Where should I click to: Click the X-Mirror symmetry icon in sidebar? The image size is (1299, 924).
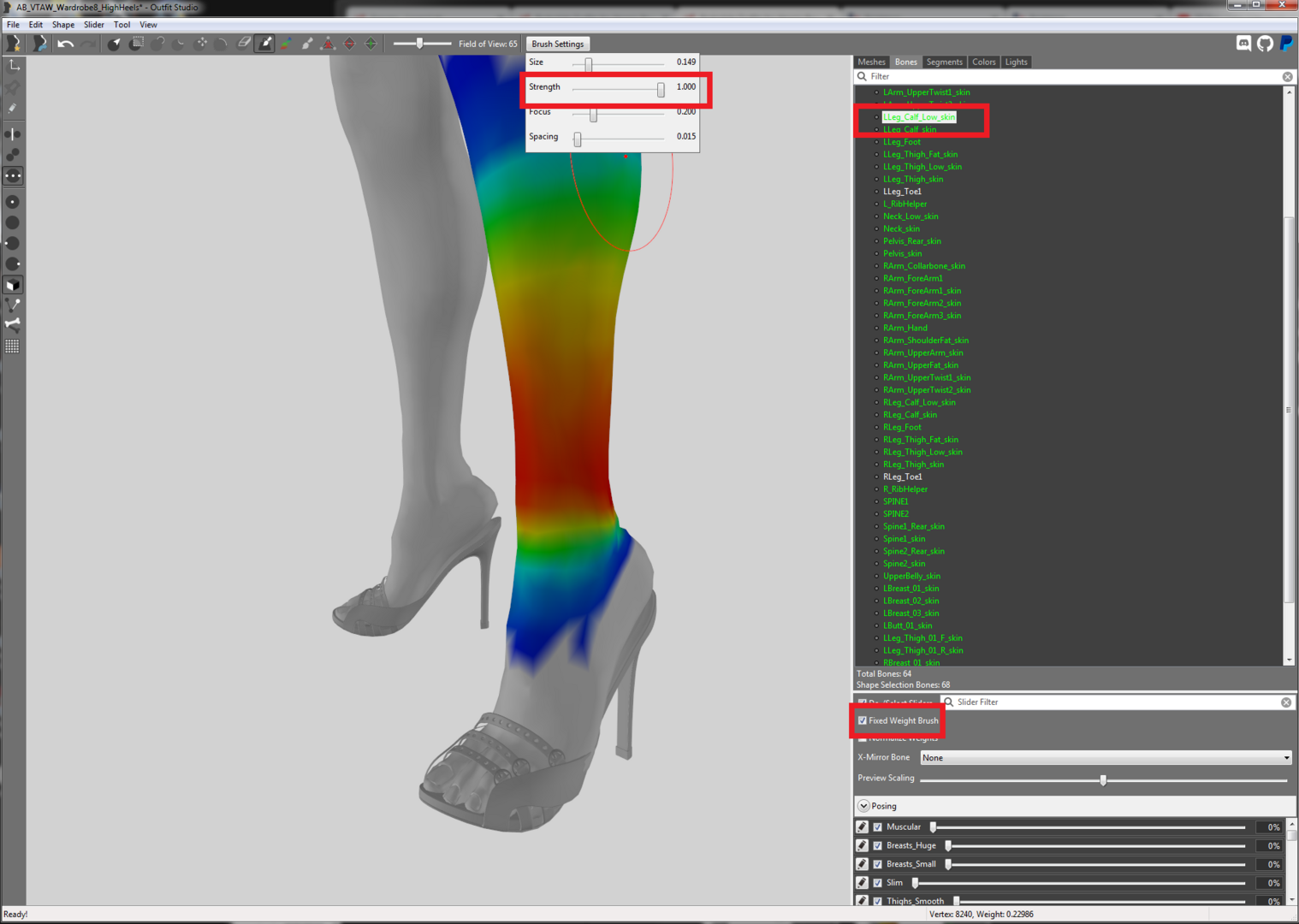pos(13,134)
